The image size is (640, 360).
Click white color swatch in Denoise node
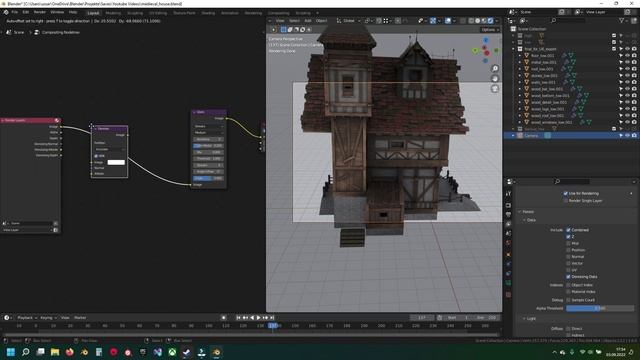point(116,162)
